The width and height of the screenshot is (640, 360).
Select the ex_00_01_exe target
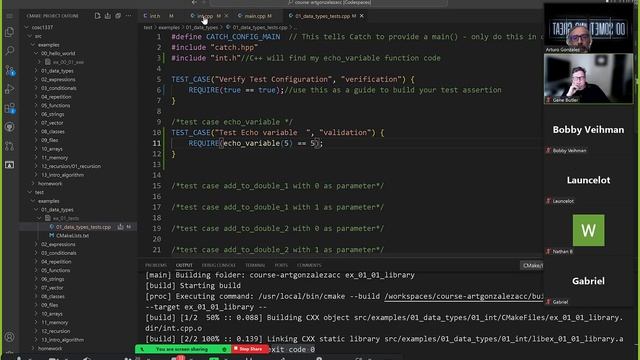tap(68, 62)
